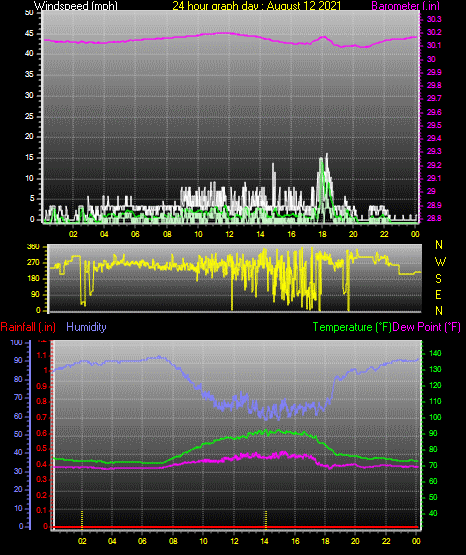This screenshot has width=466, height=555.
Task: Select the "Dew Point (°F)" legend label
Action: point(426,327)
